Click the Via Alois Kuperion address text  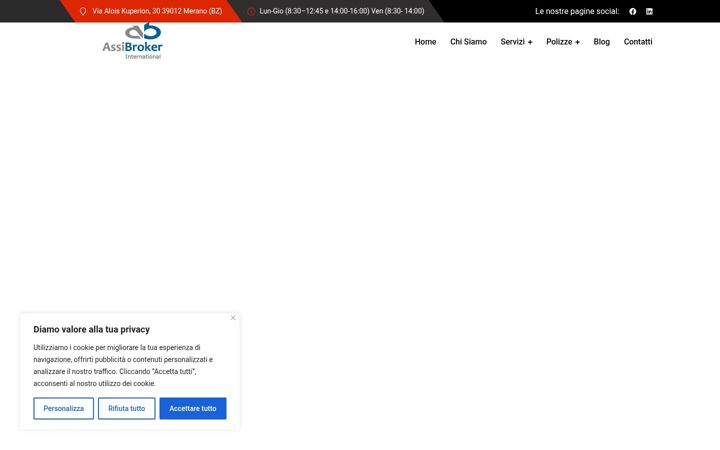coord(157,11)
